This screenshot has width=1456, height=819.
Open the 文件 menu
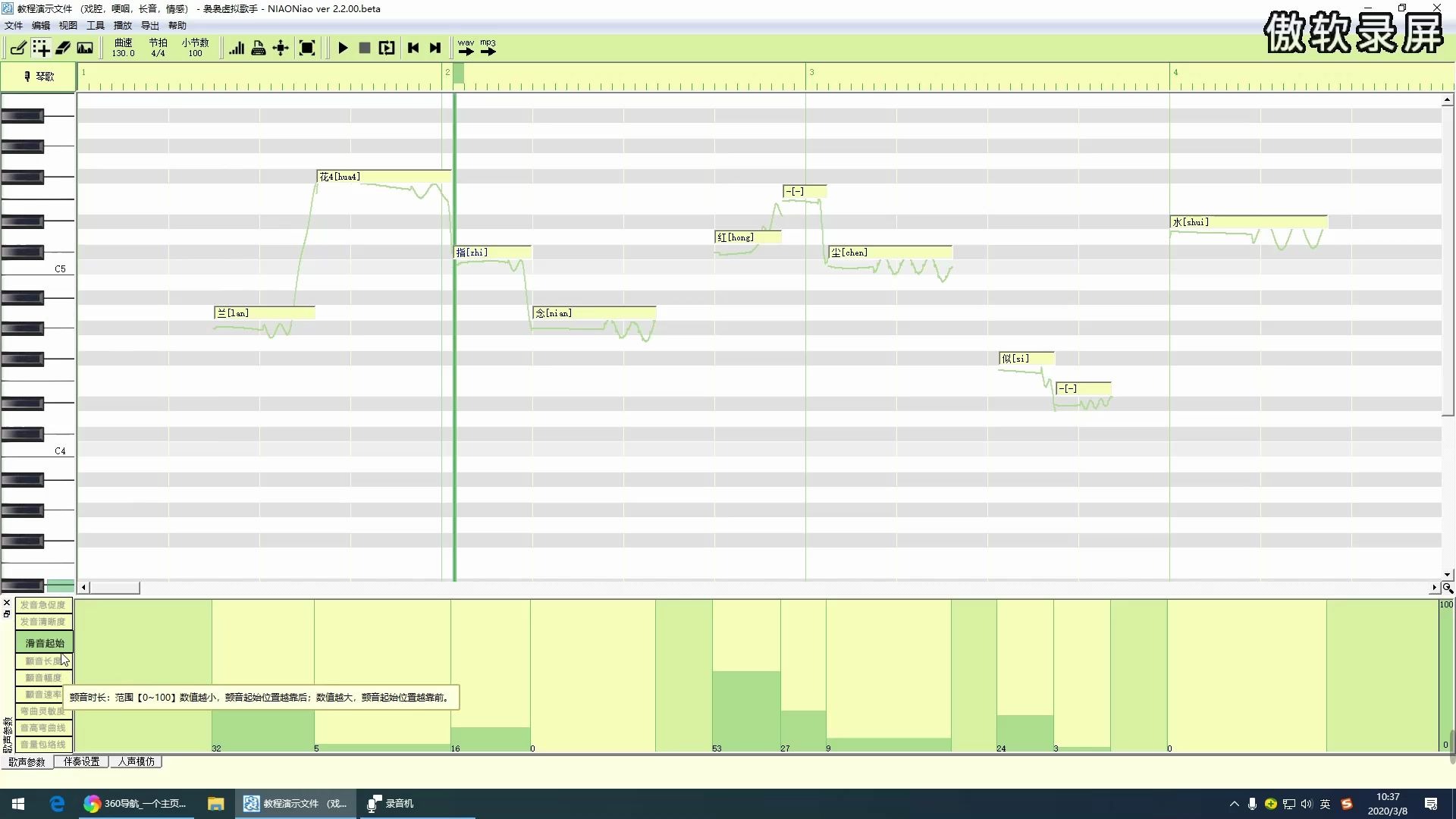click(x=14, y=26)
